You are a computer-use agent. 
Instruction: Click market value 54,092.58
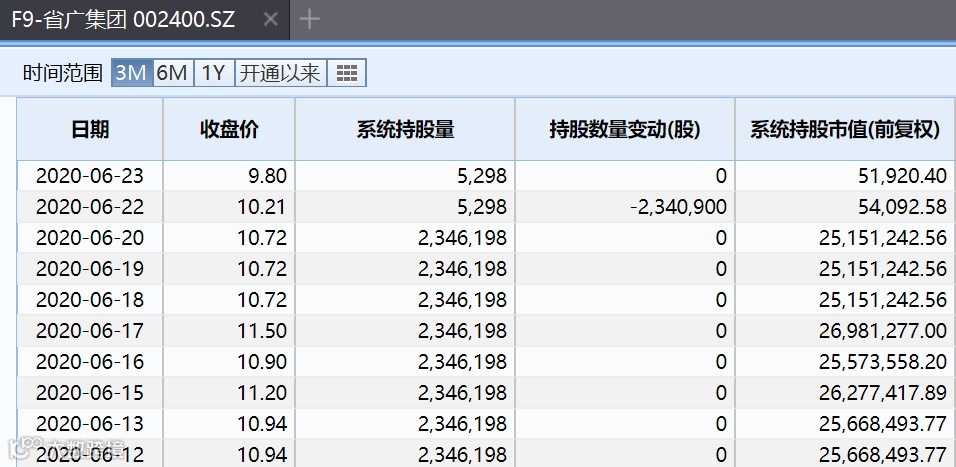[902, 207]
